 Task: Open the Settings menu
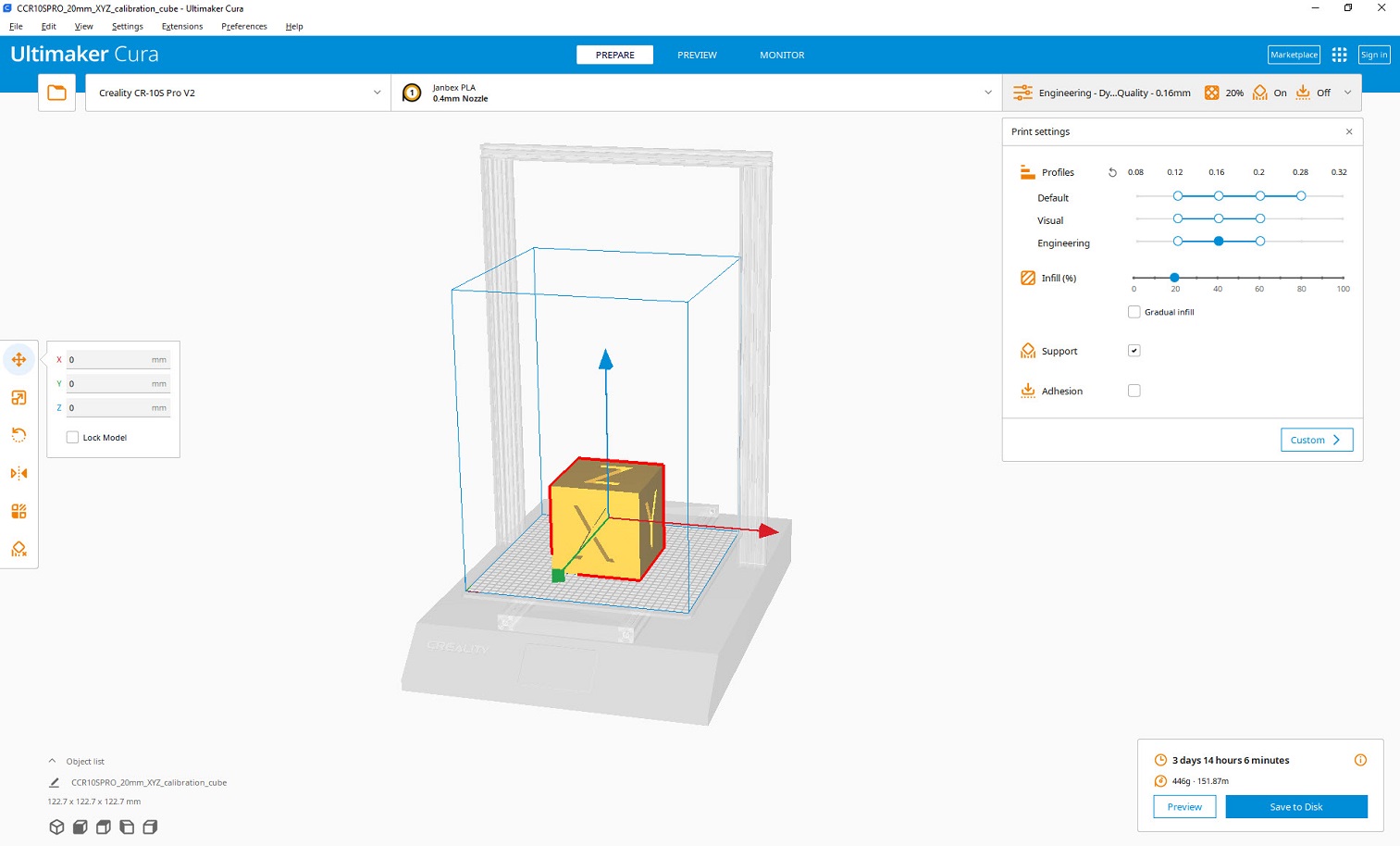127,26
